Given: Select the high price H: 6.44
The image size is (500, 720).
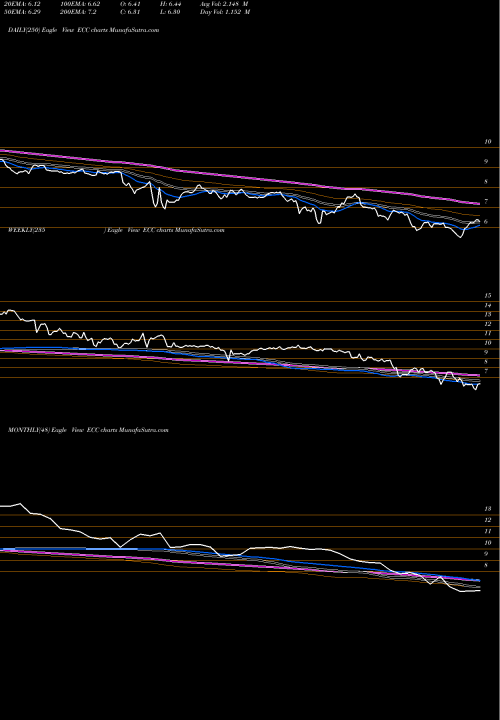Looking at the screenshot, I should (x=172, y=4).
